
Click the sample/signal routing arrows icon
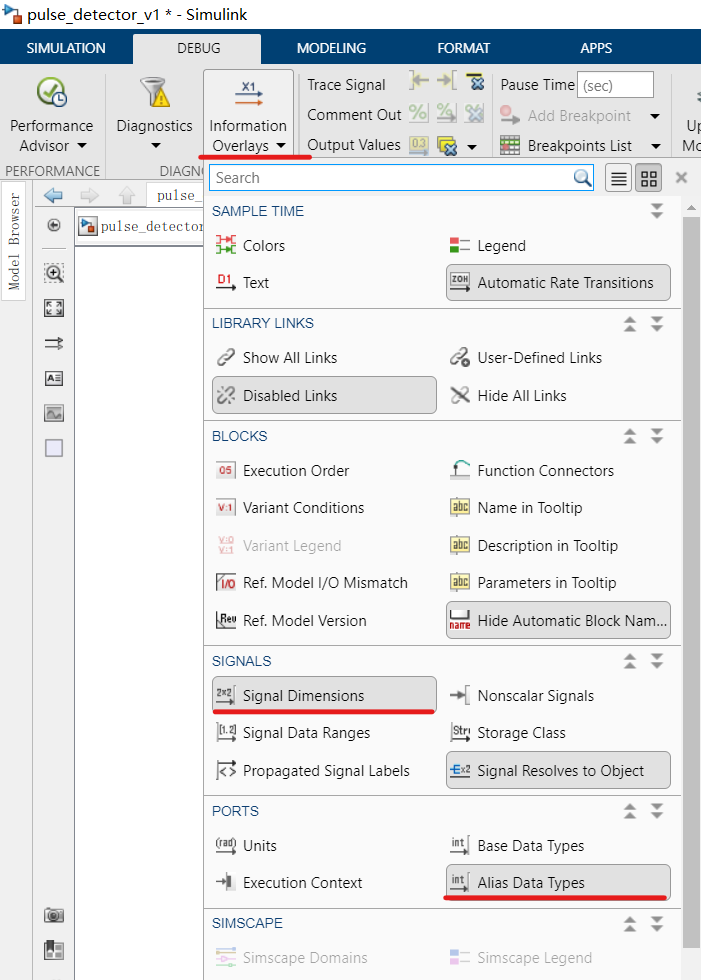coord(54,343)
